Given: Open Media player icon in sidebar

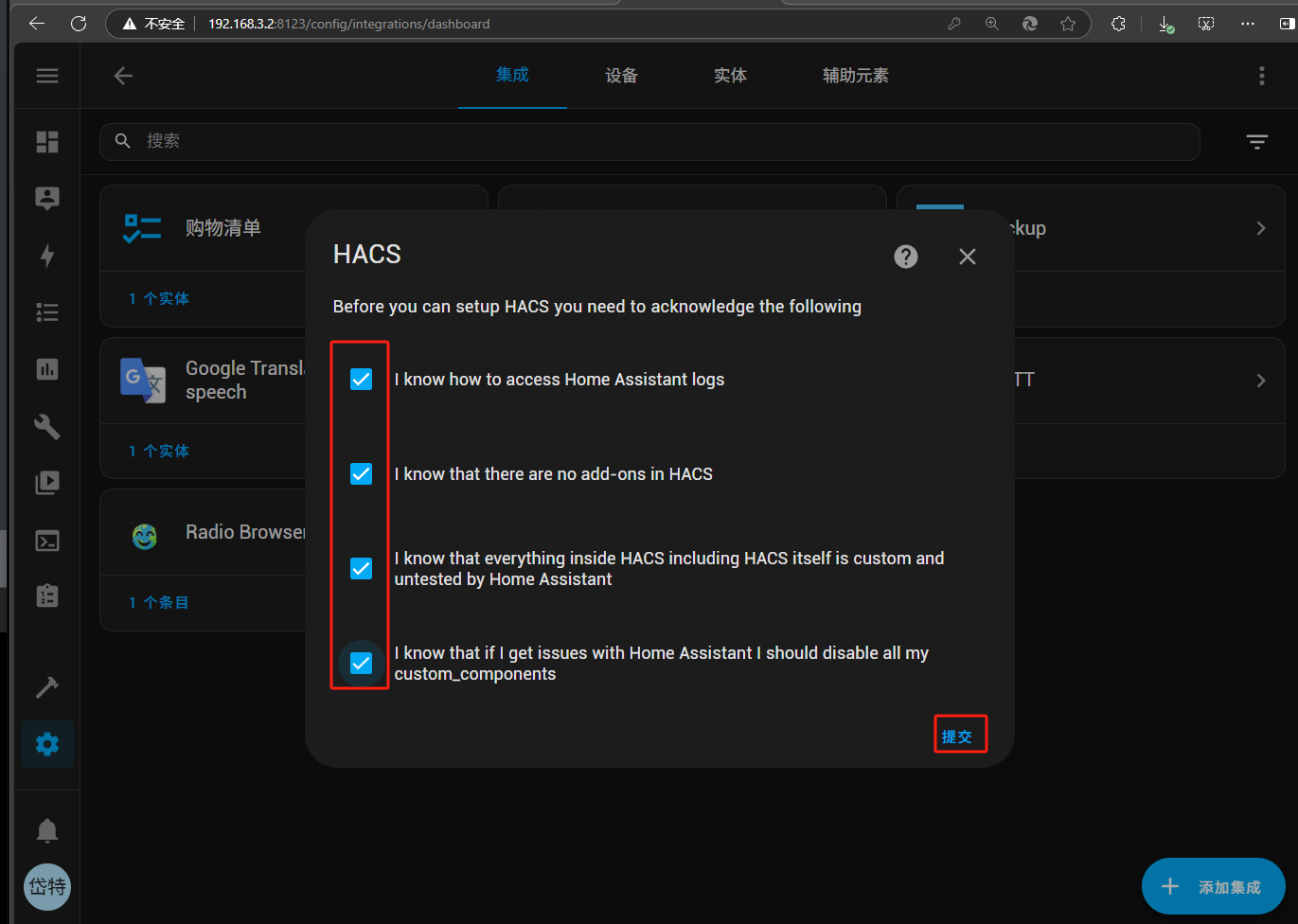Looking at the screenshot, I should [47, 483].
